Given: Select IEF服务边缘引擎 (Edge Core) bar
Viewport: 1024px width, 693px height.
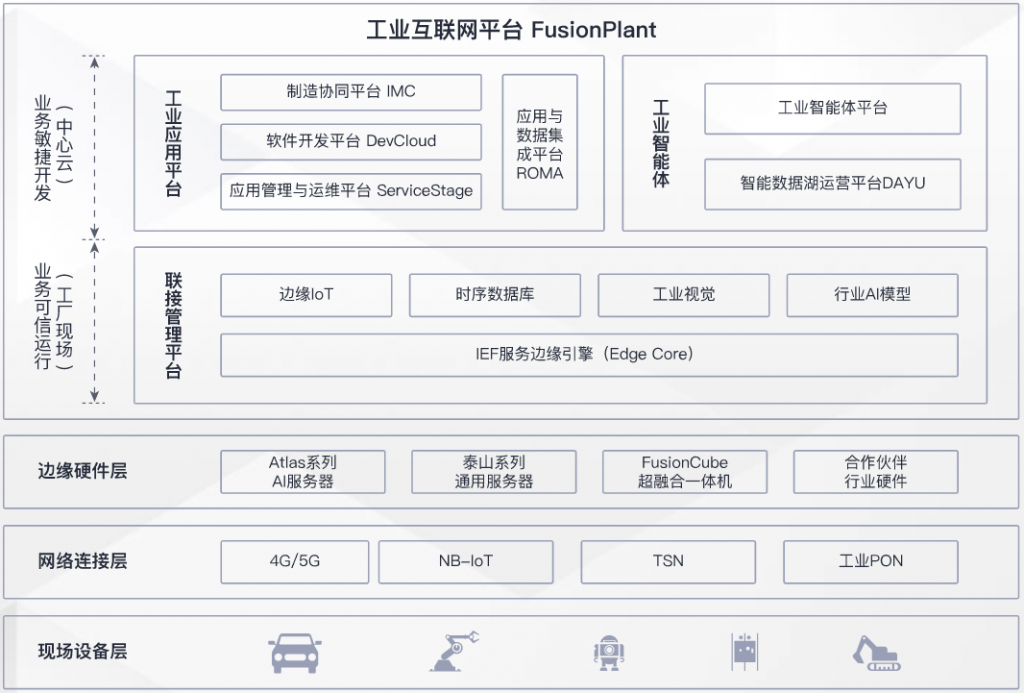Looking at the screenshot, I should click(x=589, y=355).
